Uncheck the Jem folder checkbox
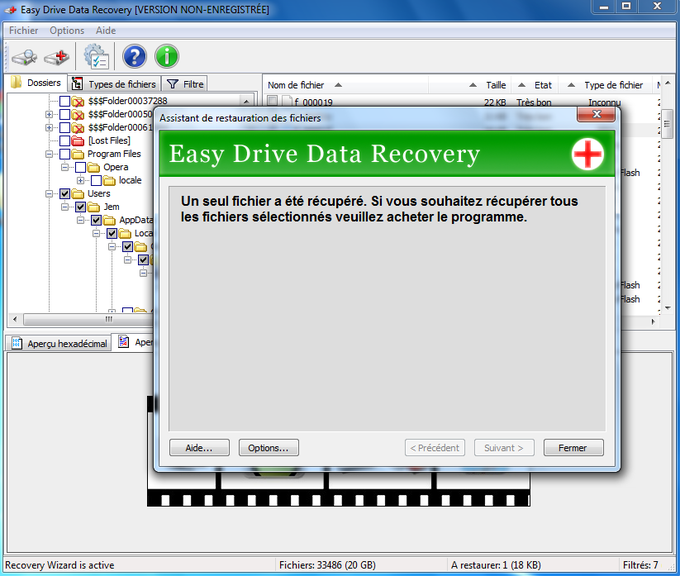Viewport: 680px width, 576px height. 80,207
